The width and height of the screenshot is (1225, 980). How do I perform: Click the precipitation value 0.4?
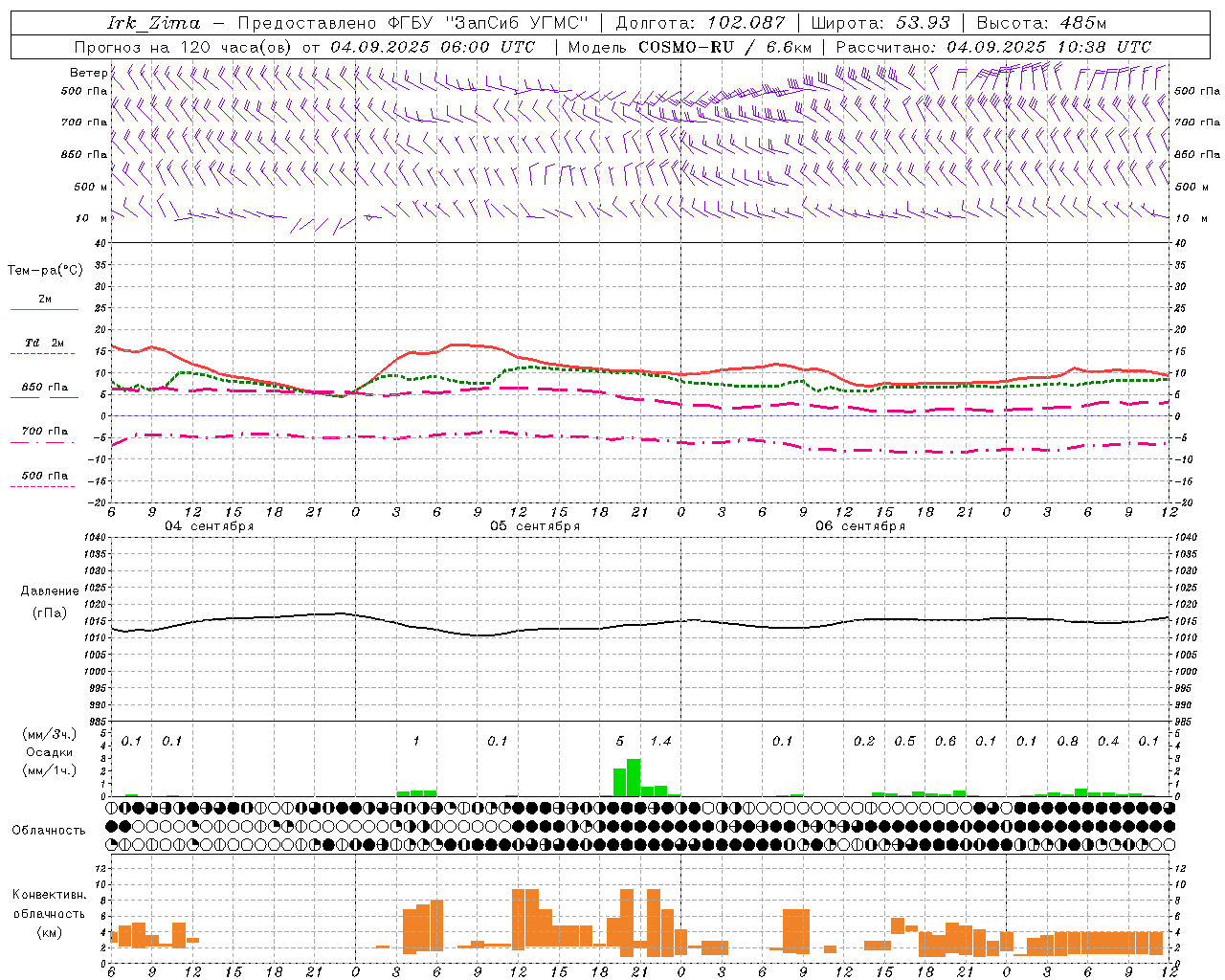1108,742
